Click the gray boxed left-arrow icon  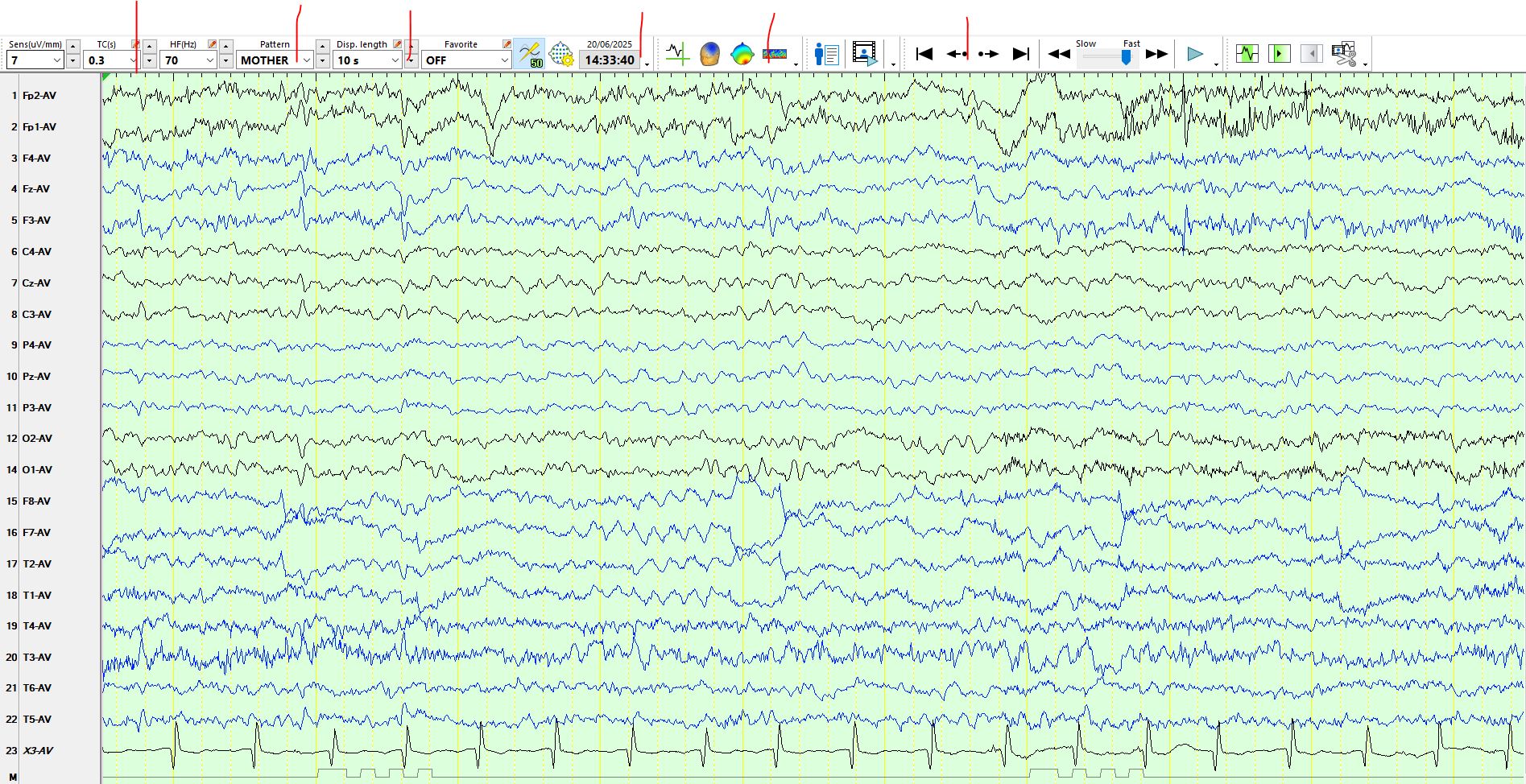[1311, 54]
